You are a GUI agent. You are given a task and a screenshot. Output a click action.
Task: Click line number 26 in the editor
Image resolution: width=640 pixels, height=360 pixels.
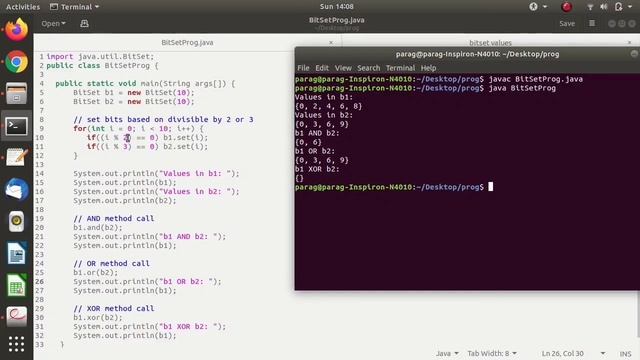[40, 281]
